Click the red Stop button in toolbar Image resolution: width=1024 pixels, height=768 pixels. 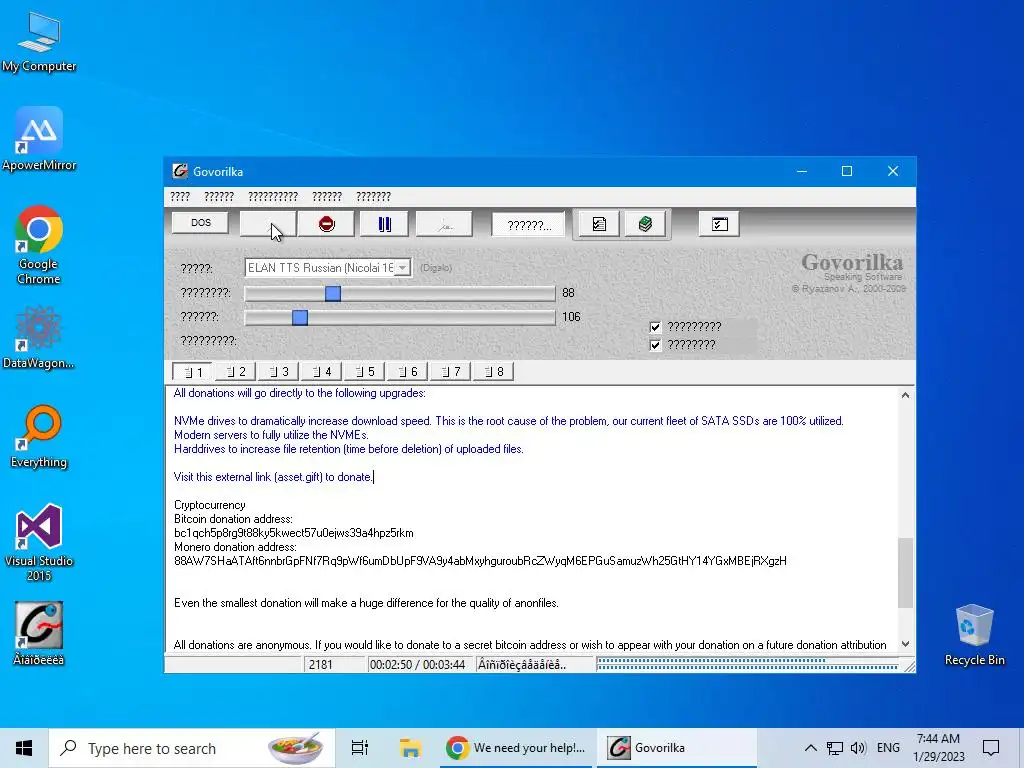327,224
